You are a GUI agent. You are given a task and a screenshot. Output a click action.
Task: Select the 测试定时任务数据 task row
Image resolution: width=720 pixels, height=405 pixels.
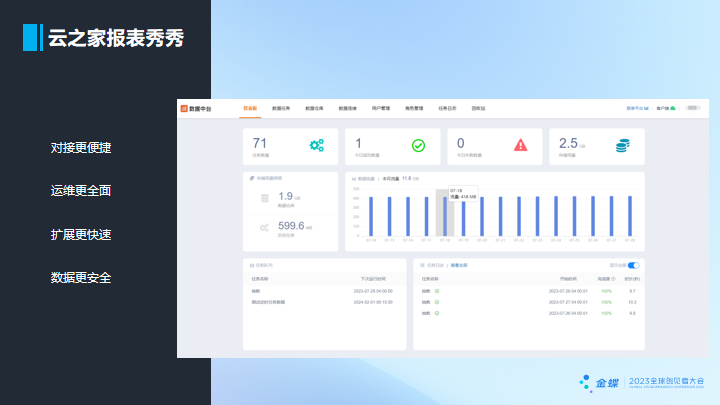click(270, 301)
